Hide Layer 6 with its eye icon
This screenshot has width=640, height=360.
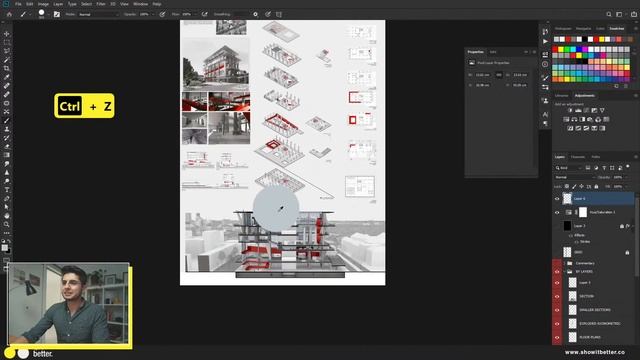[557, 199]
